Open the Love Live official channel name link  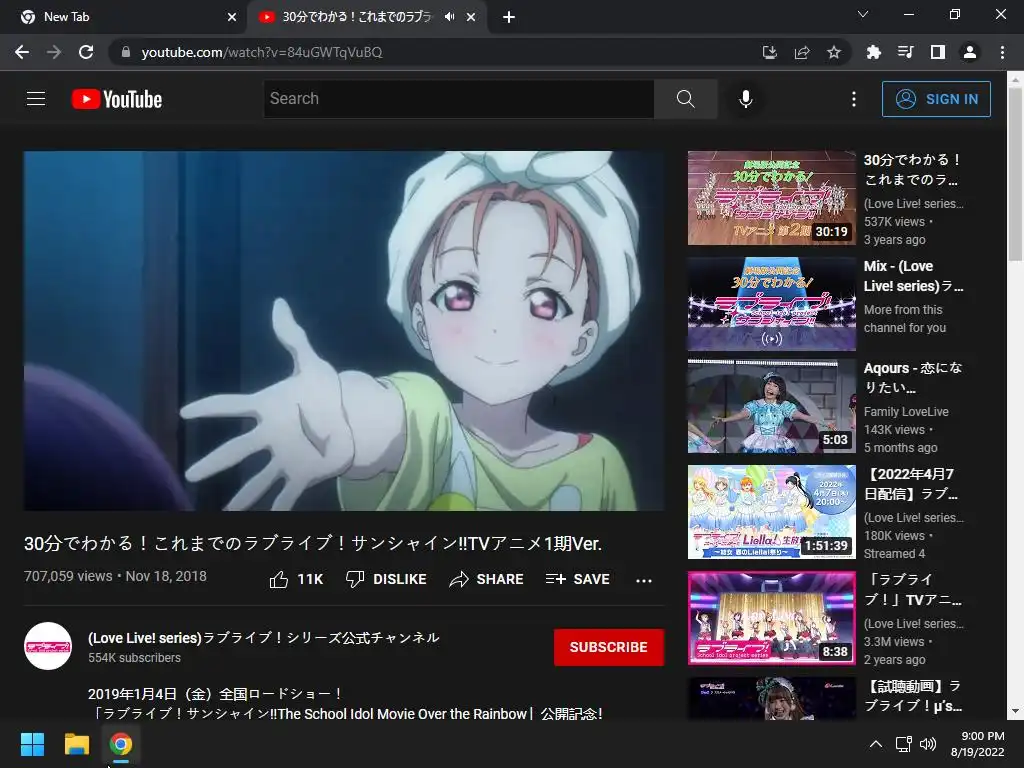click(264, 638)
